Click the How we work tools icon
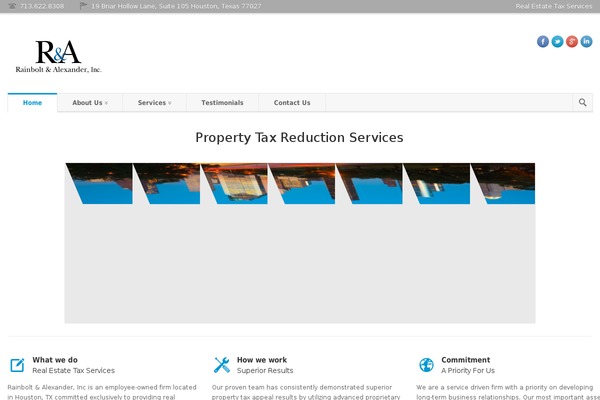This screenshot has width=600, height=400. tap(222, 365)
